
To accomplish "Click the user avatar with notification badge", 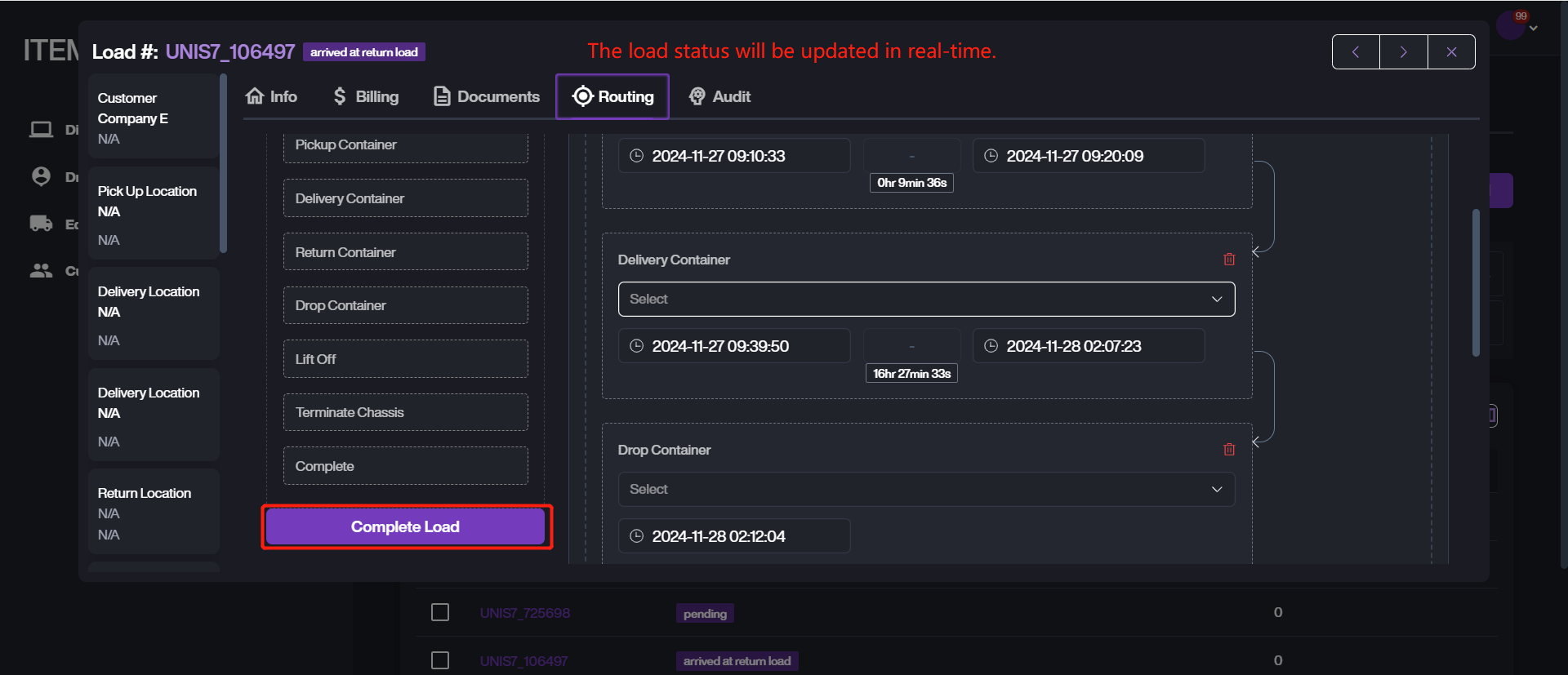I will click(x=1510, y=25).
